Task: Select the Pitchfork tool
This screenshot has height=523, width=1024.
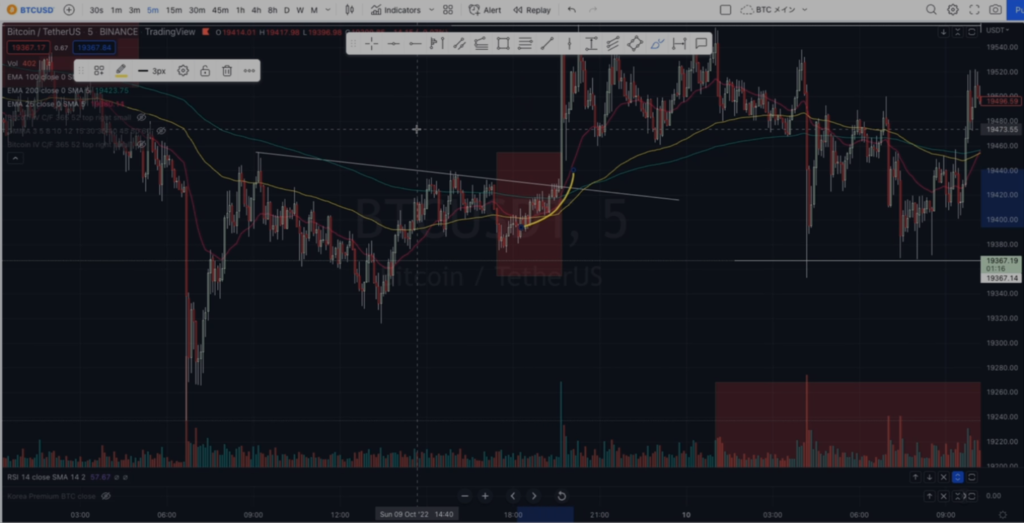Action: tap(613, 44)
